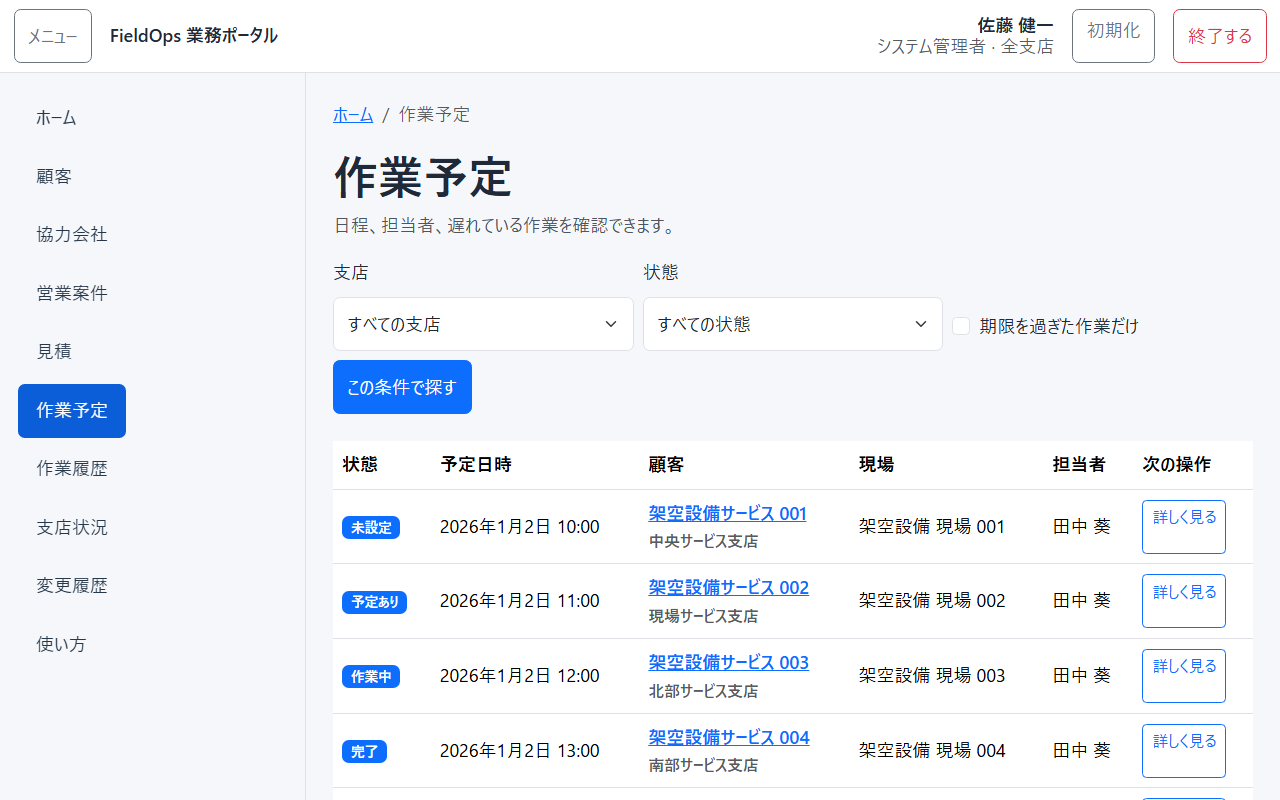The image size is (1280, 800).
Task: Click the site 架空設備 現場 002
Action: pos(932,601)
